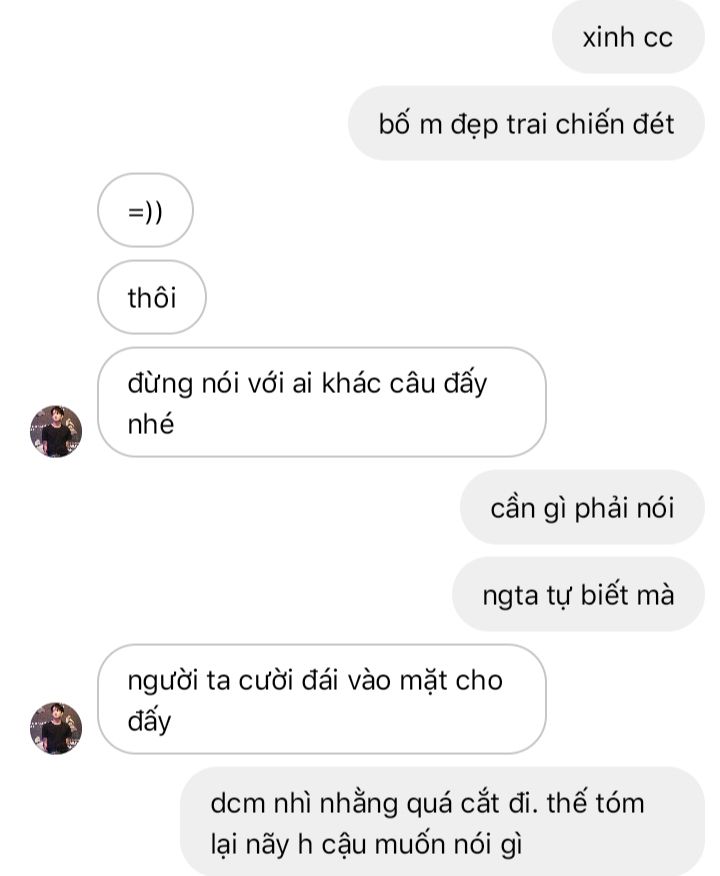
Task: Tap the "thôi" message bubble
Action: click(x=152, y=297)
